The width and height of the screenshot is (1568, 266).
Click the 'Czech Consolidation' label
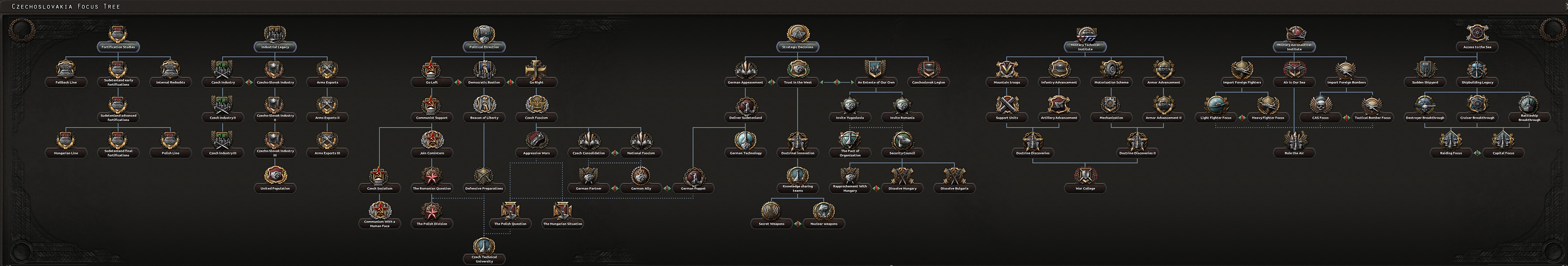589,153
